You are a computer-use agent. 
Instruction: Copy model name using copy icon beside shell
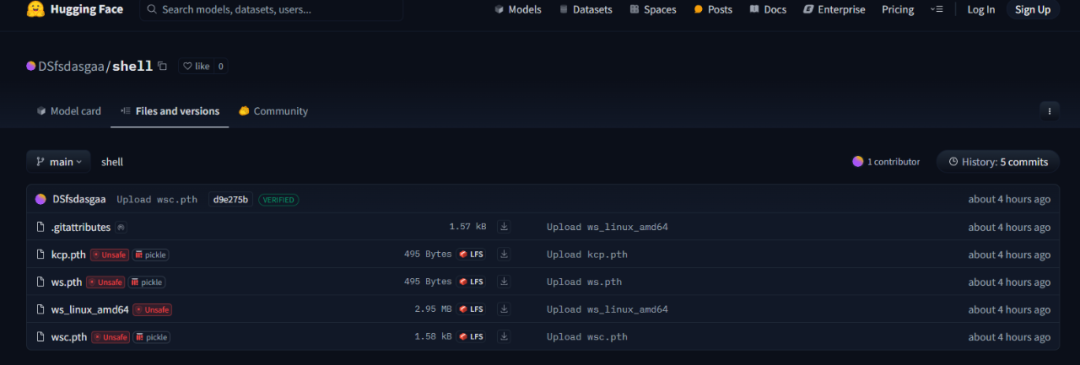pyautogui.click(x=163, y=66)
